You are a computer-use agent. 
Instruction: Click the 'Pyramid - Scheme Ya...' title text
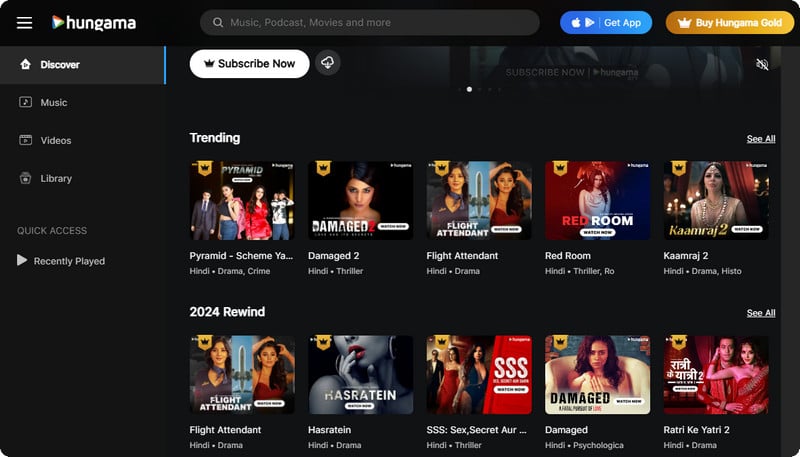(241, 256)
